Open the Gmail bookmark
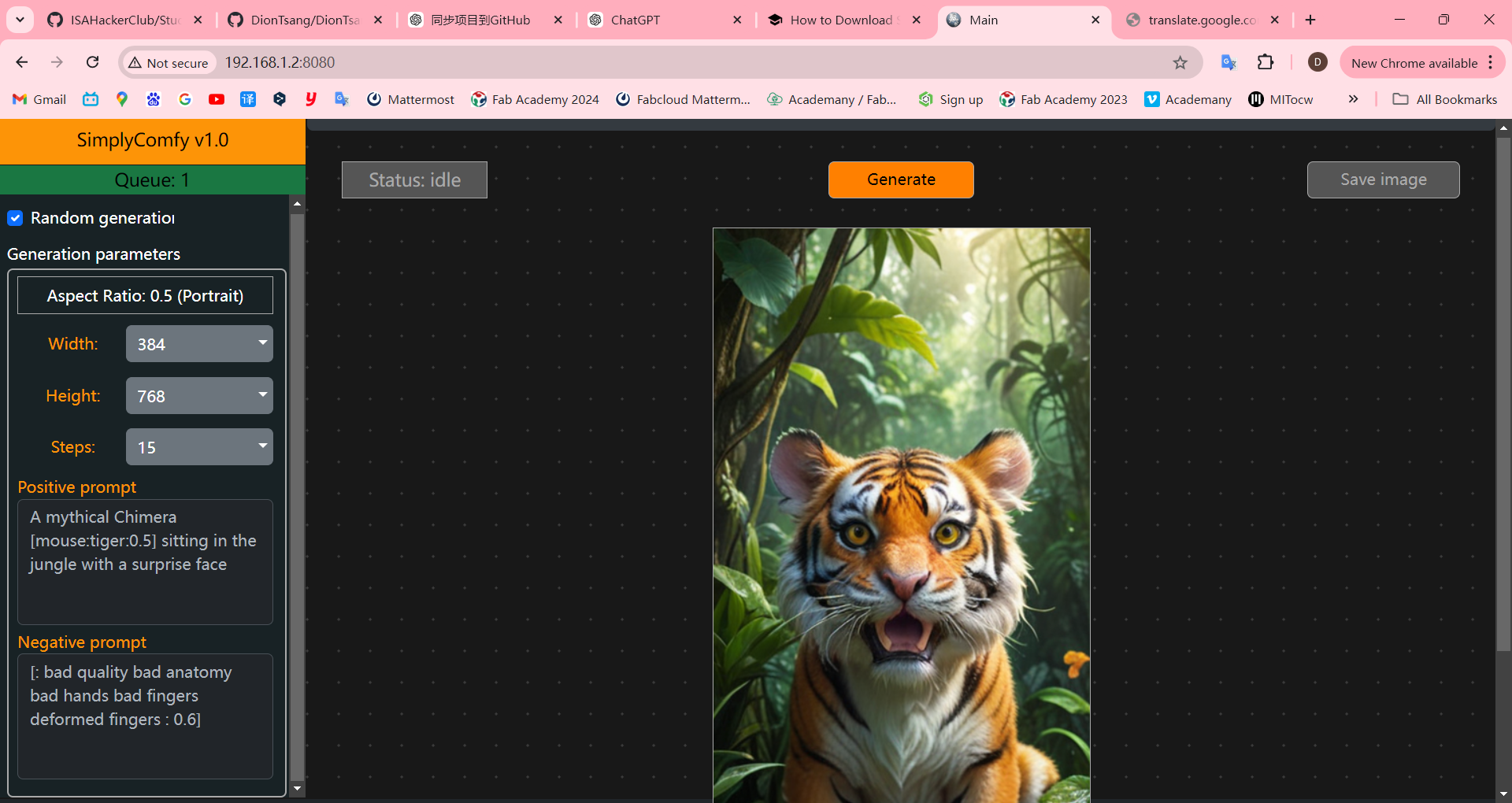This screenshot has width=1512, height=803. coord(39,99)
